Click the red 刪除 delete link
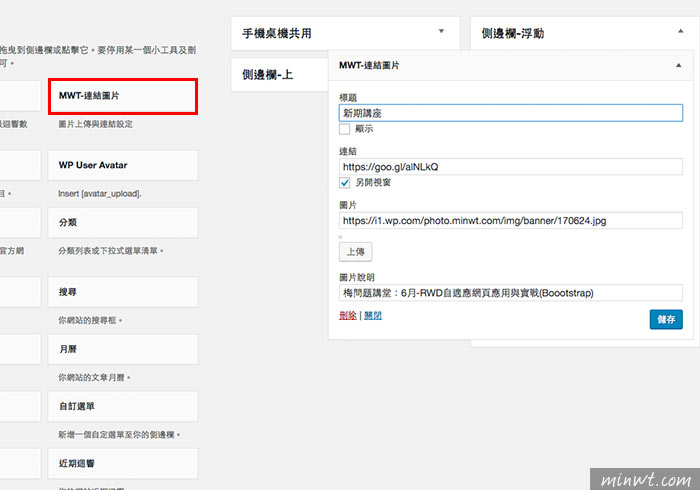Image resolution: width=700 pixels, height=490 pixels. [x=348, y=316]
